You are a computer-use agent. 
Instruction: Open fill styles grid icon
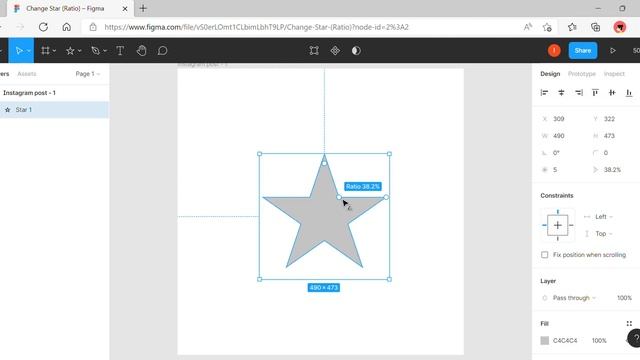click(629, 324)
